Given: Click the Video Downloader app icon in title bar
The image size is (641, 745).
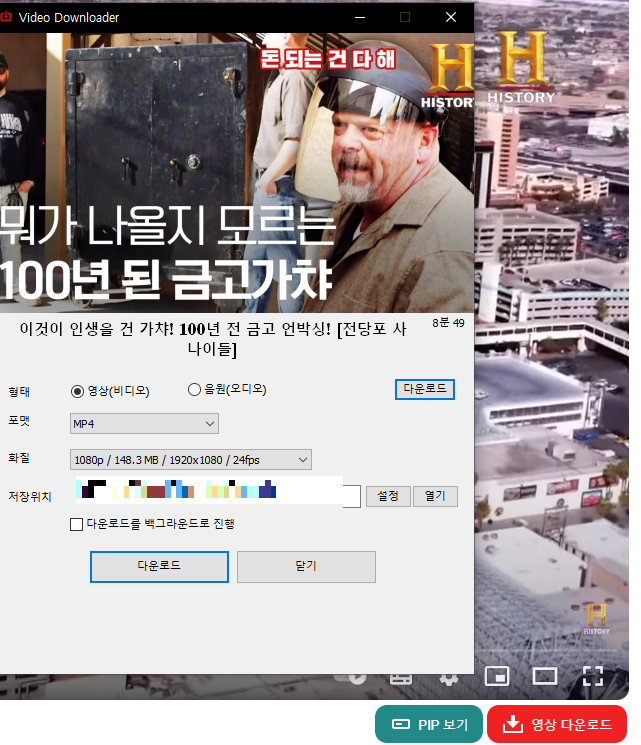Looking at the screenshot, I should pyautogui.click(x=6, y=17).
